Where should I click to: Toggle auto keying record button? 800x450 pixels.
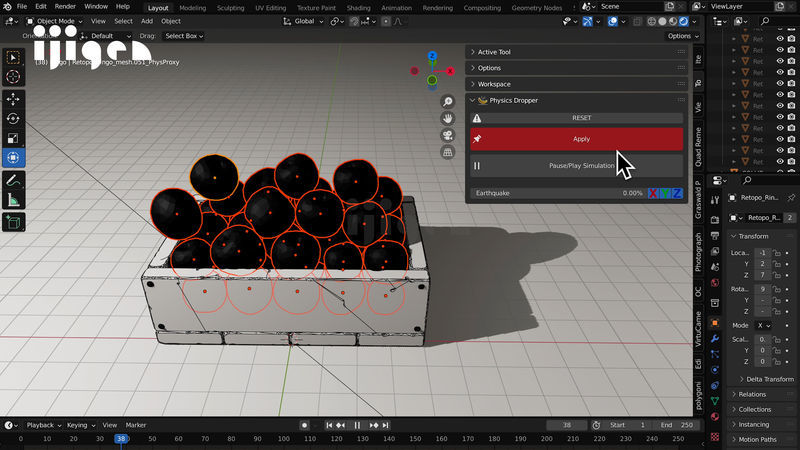[305, 425]
